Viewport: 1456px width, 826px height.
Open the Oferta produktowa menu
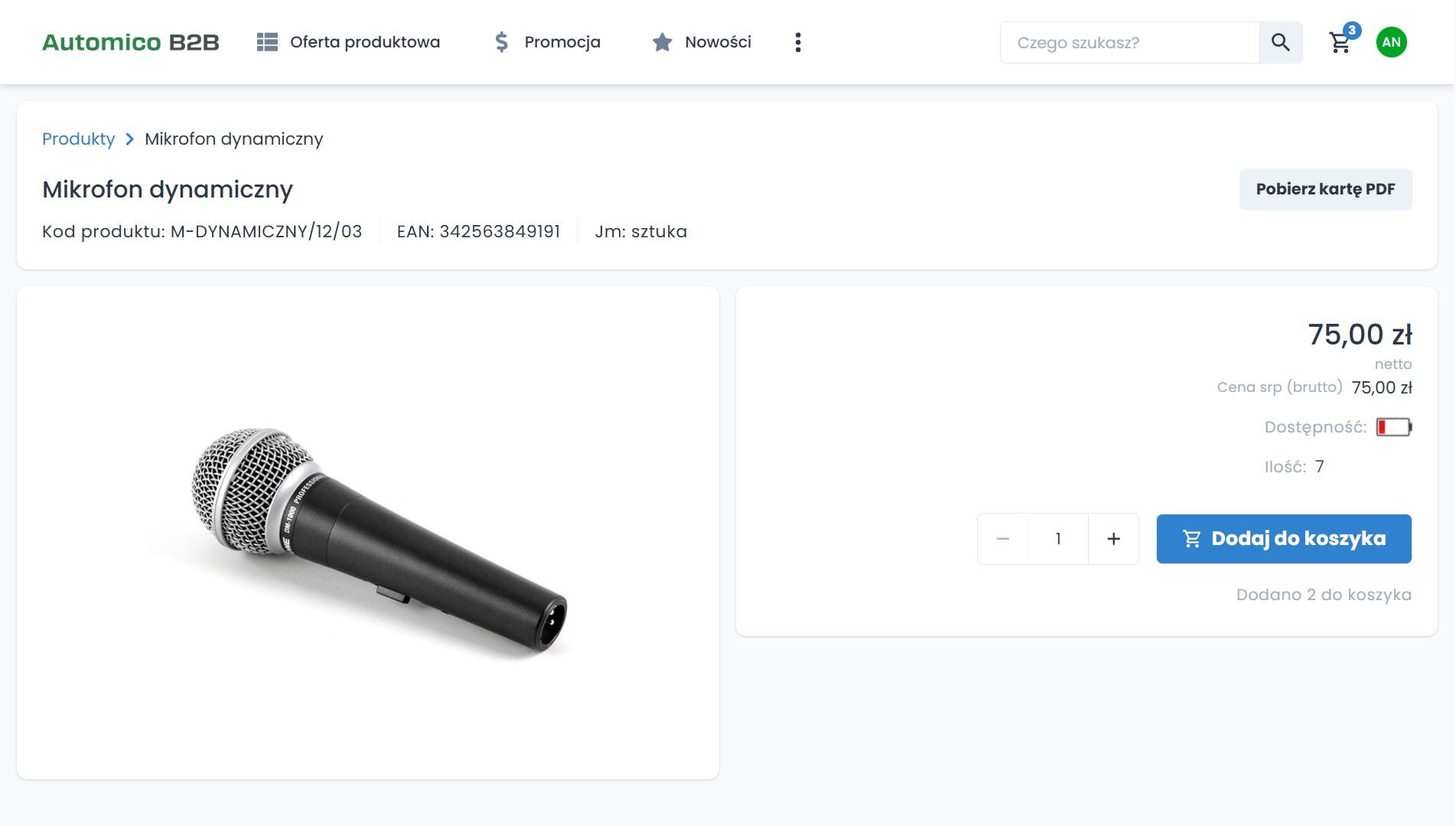365,42
